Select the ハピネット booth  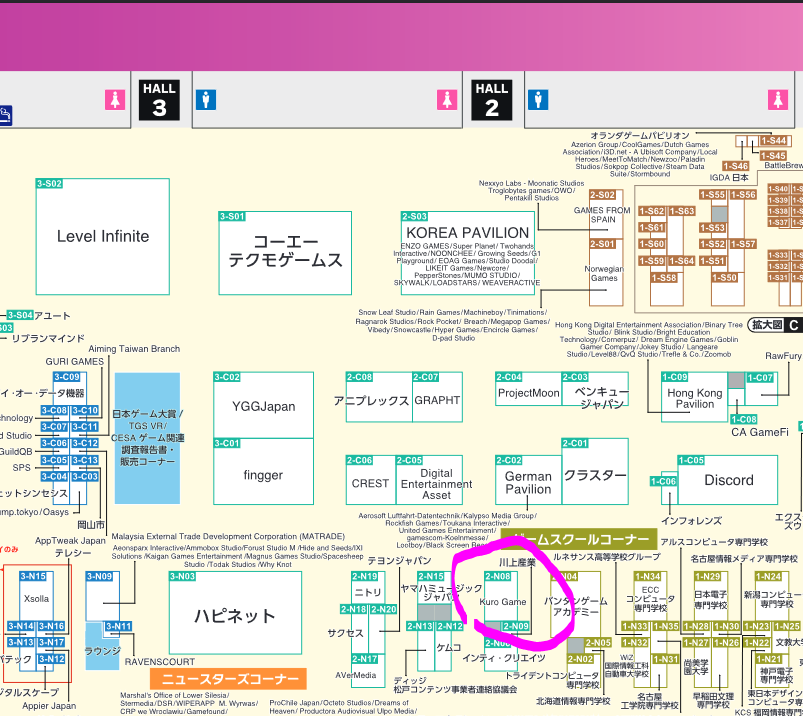(235, 613)
